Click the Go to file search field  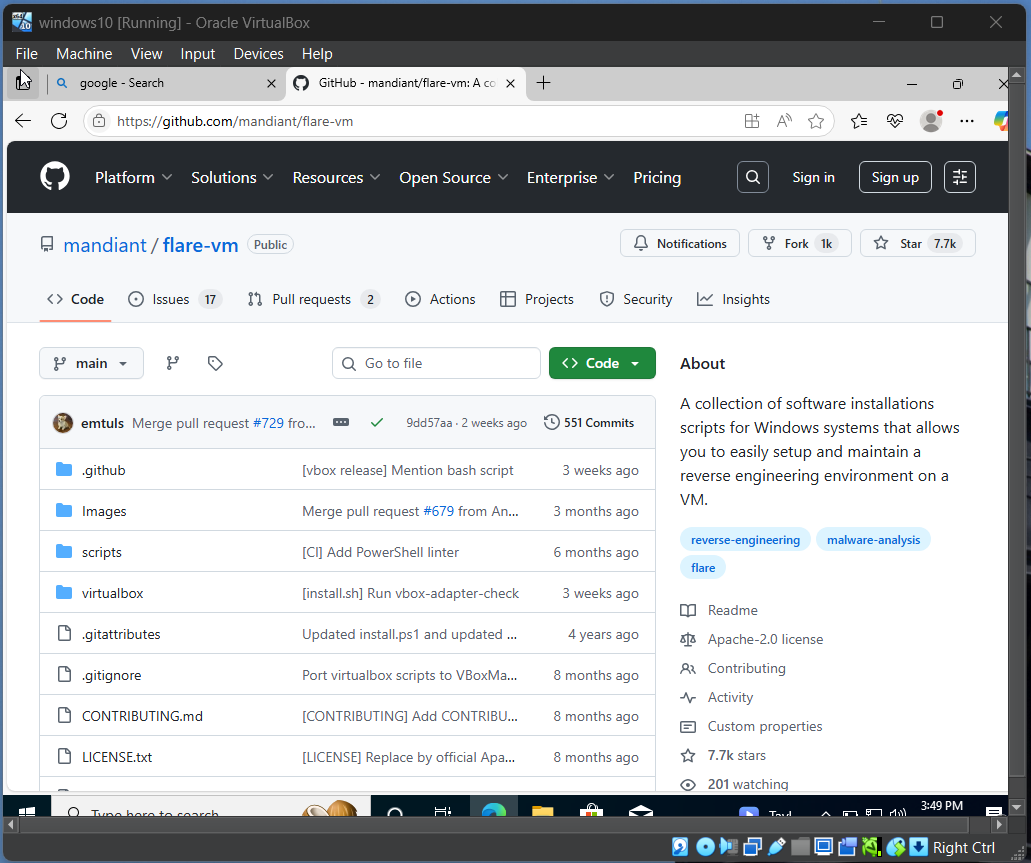[x=436, y=363]
